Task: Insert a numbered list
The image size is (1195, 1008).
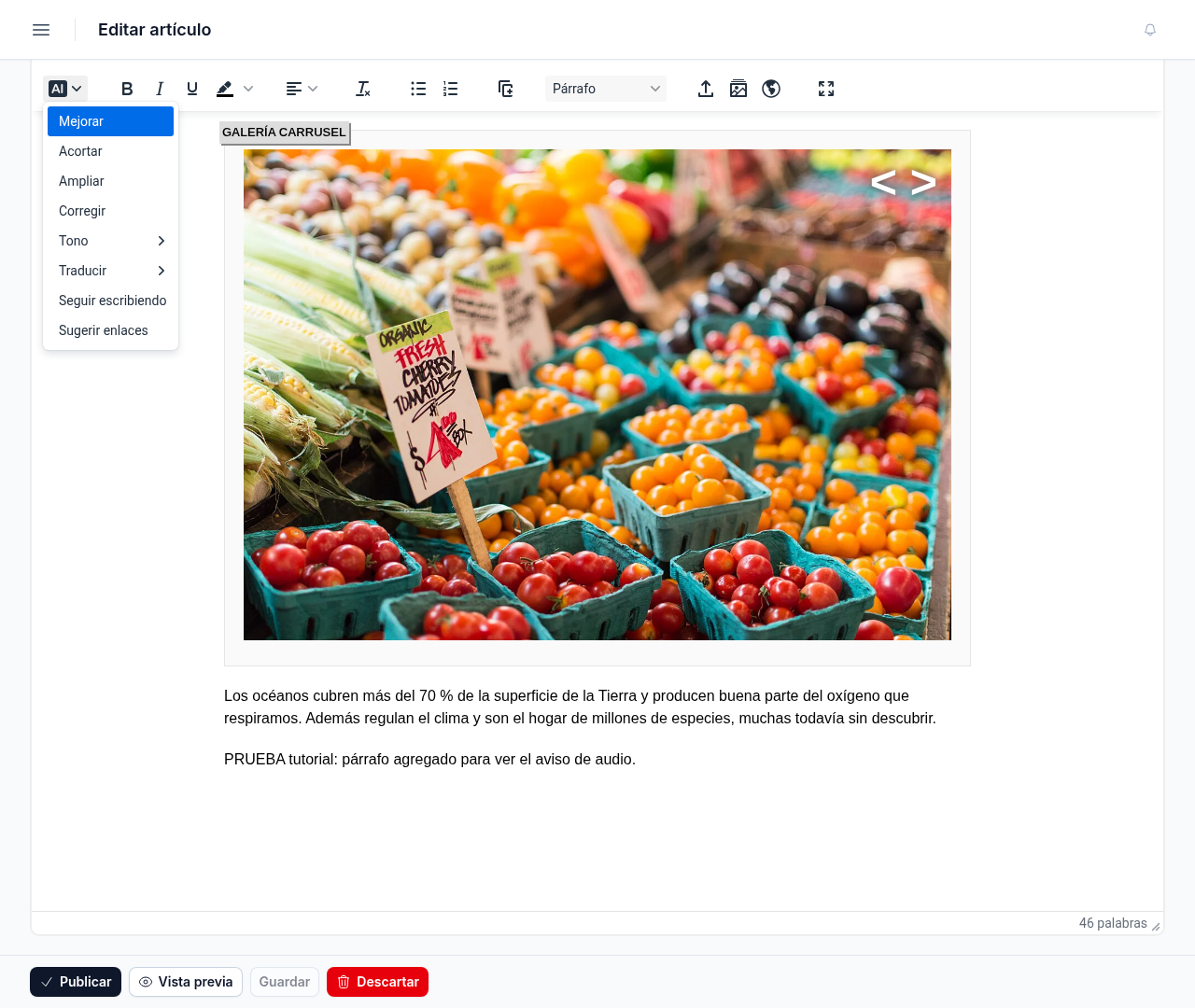Action: tap(451, 89)
